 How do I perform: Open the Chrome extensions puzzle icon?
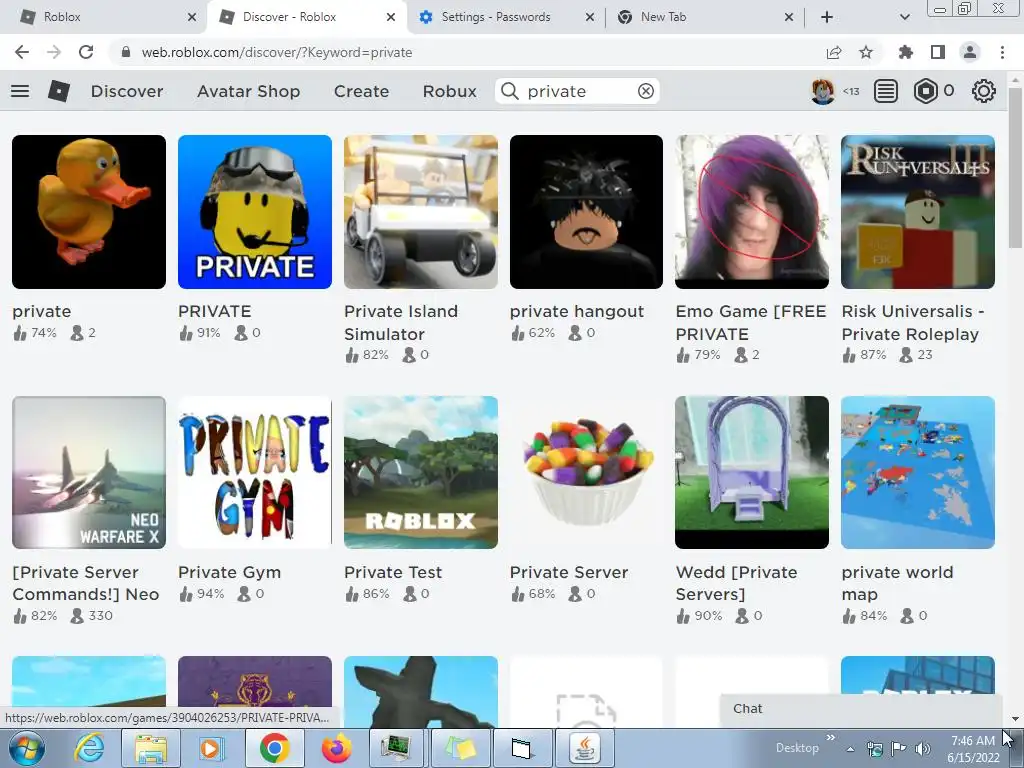click(x=906, y=52)
